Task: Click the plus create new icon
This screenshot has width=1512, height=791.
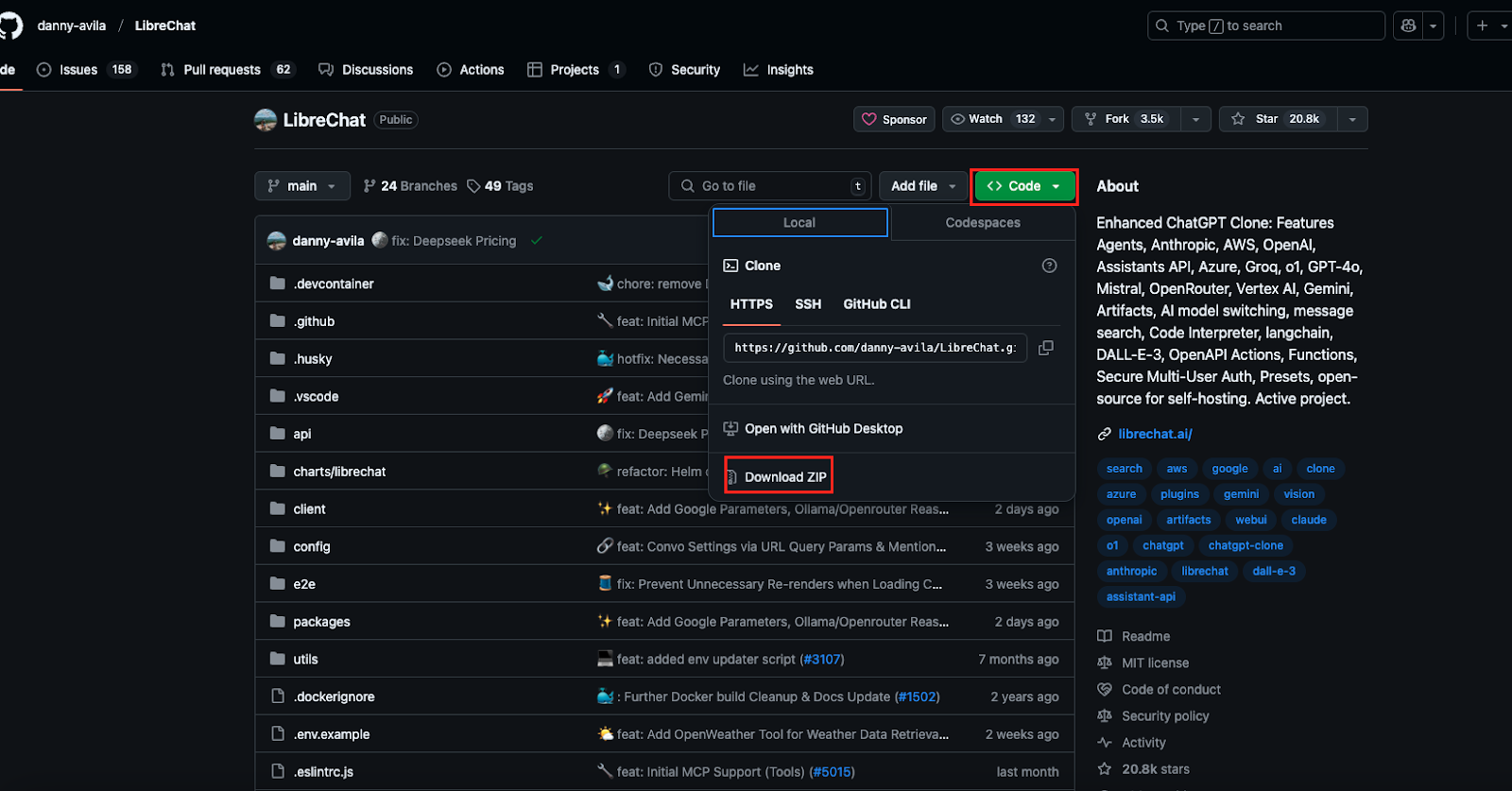Action: coord(1482,26)
